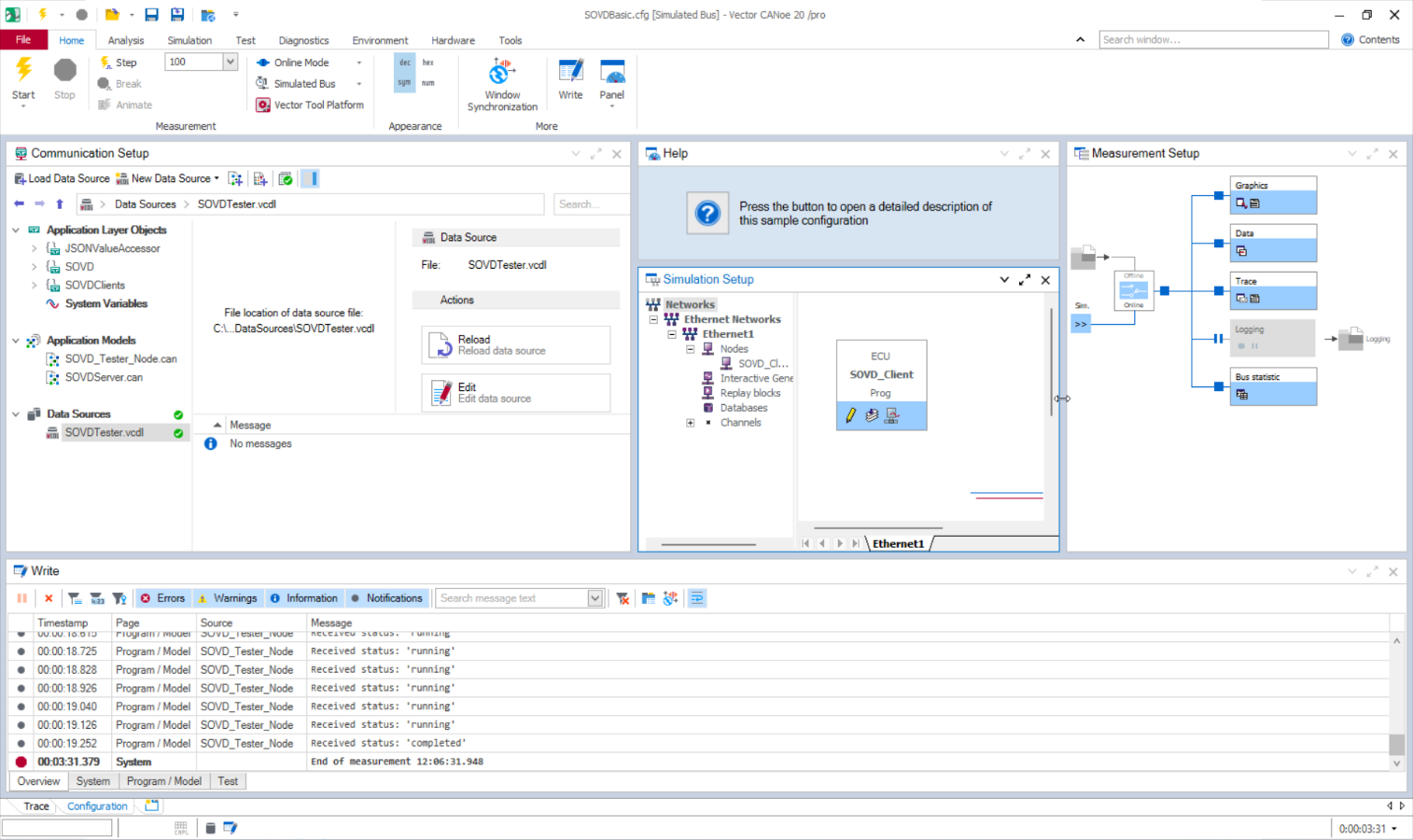Click the Search message text field
This screenshot has width=1413, height=840.
tap(512, 598)
